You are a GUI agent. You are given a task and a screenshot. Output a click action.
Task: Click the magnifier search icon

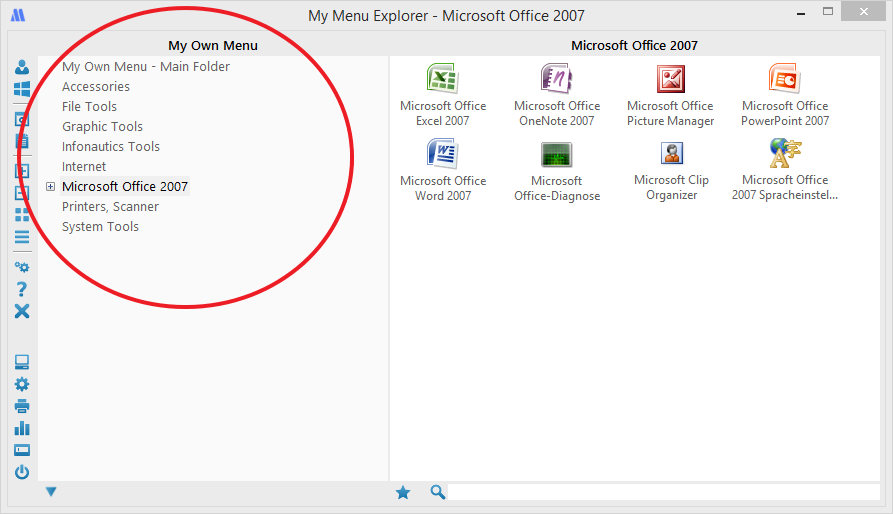(x=437, y=492)
